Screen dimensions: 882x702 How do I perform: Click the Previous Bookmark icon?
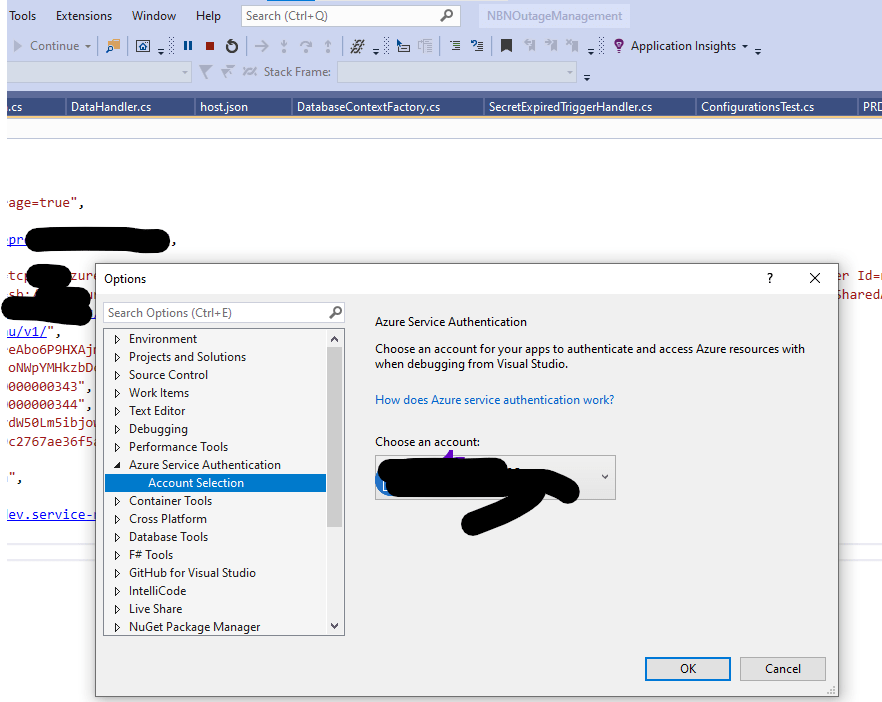529,46
